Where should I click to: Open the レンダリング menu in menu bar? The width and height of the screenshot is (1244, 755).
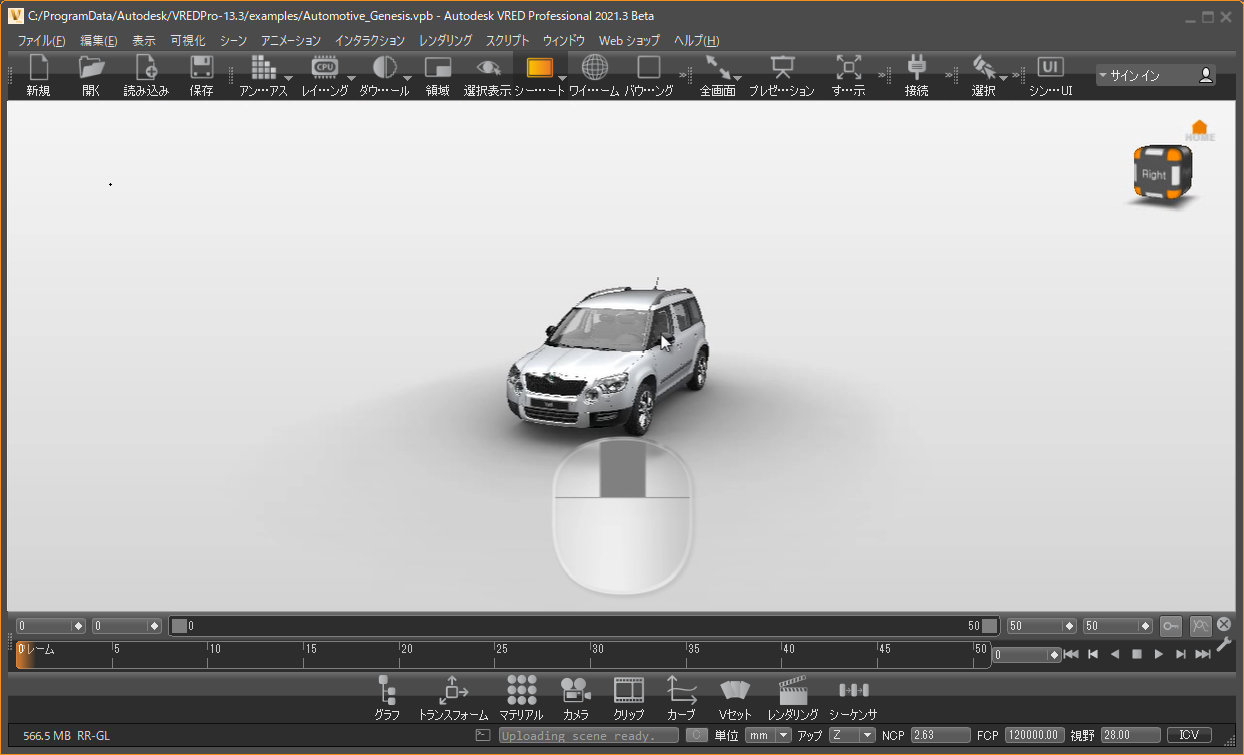click(x=445, y=41)
